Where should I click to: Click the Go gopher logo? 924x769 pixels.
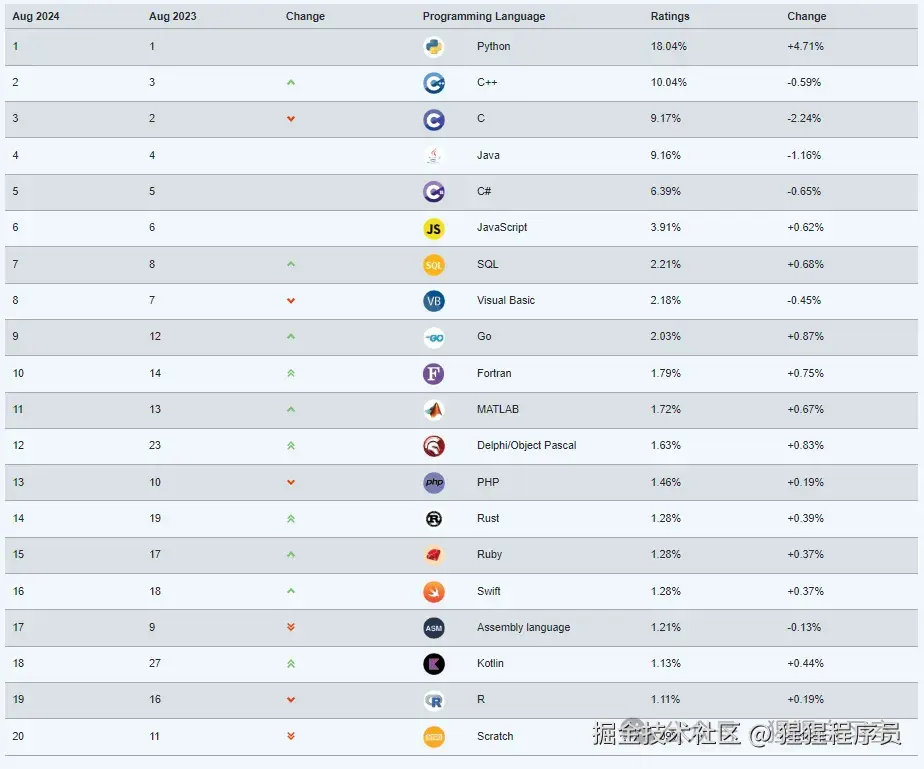tap(434, 338)
